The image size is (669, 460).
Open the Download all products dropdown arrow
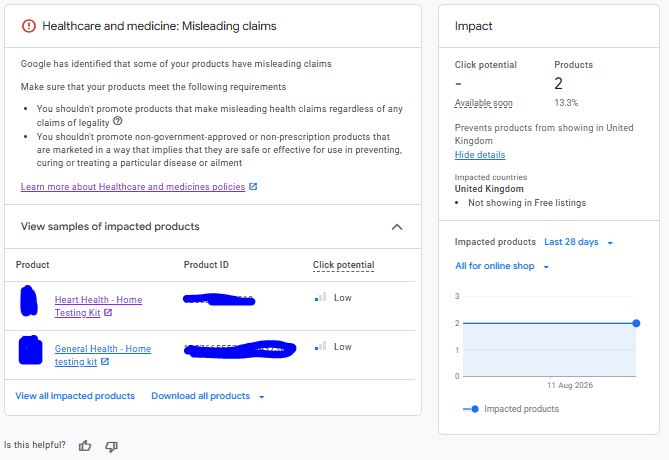point(262,396)
